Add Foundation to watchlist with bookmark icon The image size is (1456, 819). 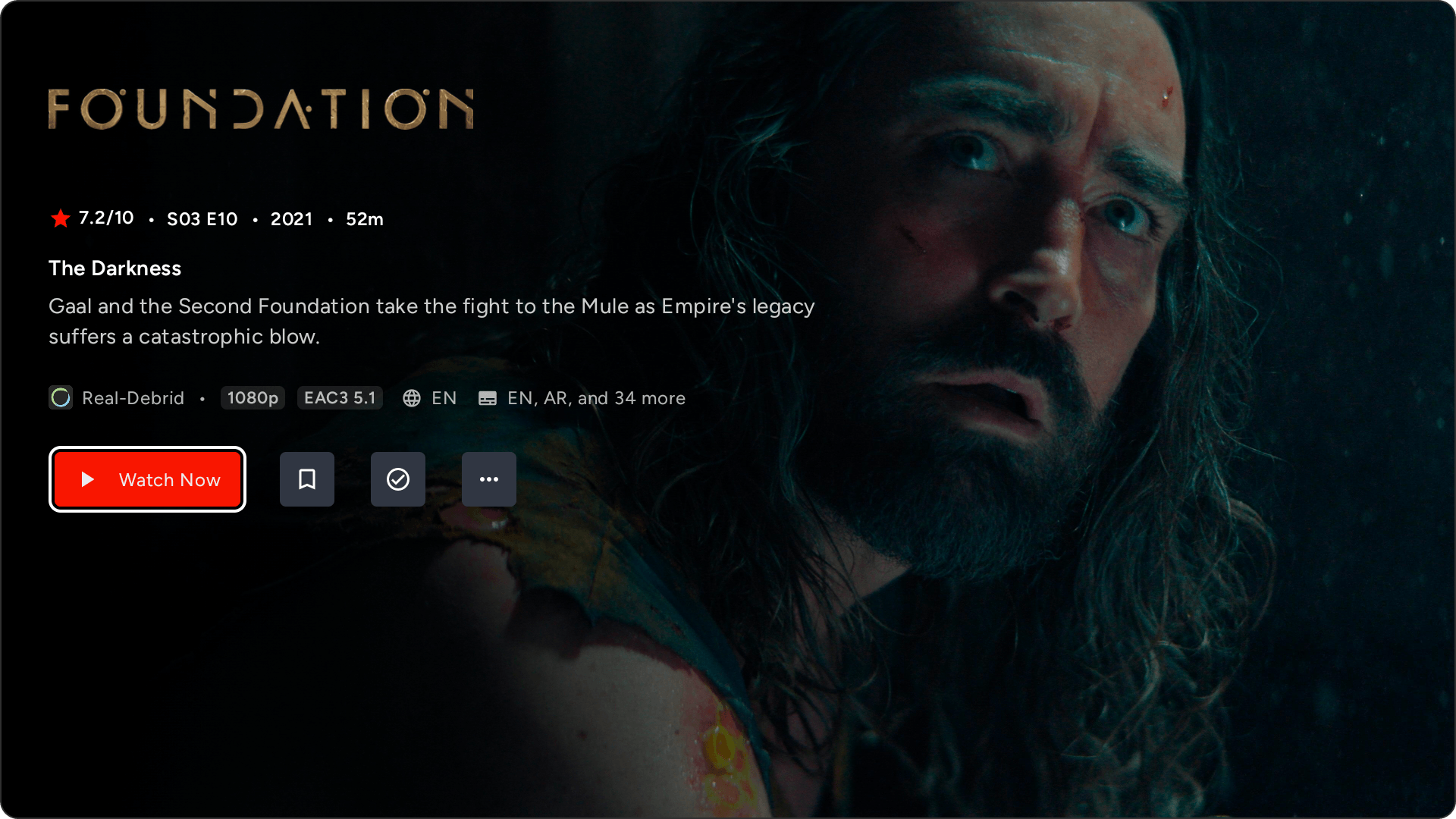307,479
